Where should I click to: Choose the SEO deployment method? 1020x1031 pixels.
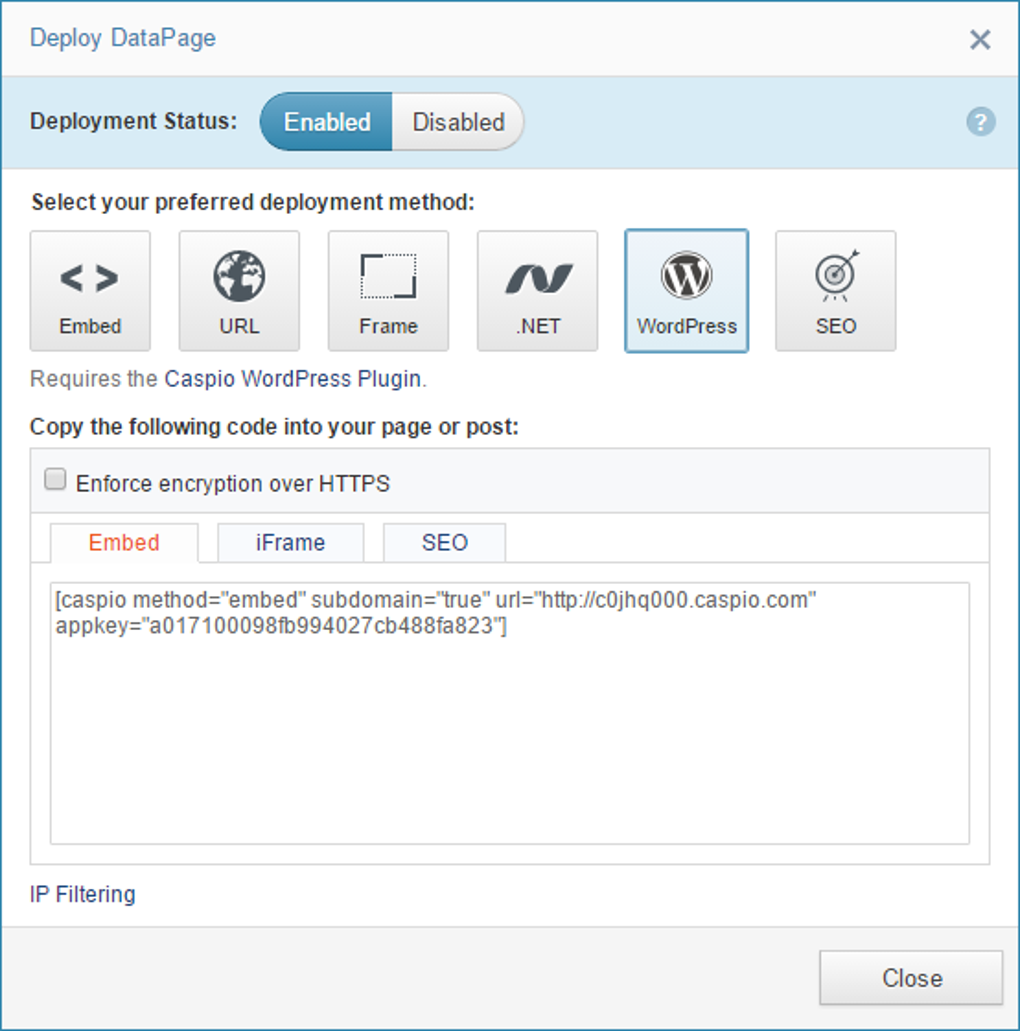835,290
